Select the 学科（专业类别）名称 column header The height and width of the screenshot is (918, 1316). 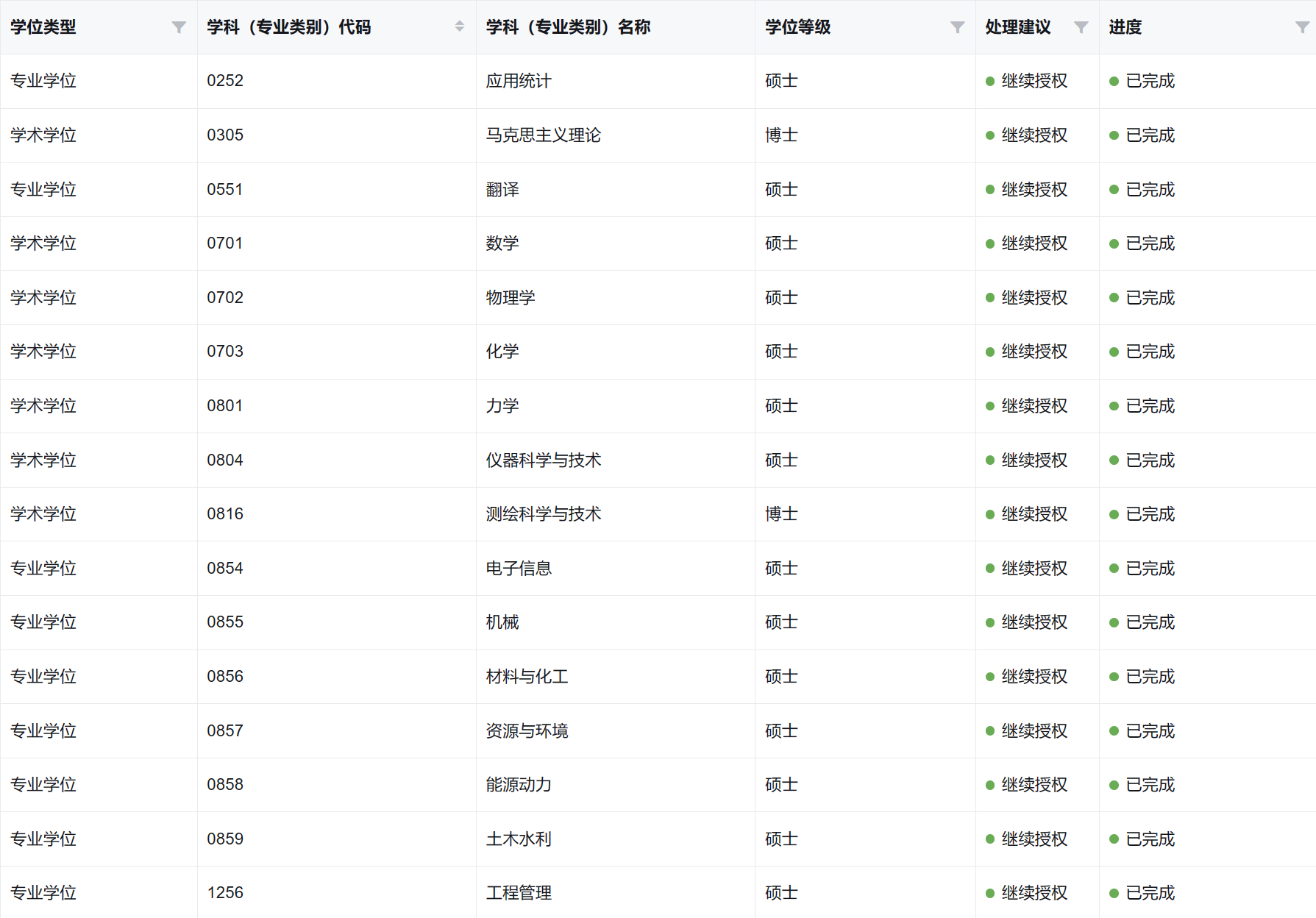coord(569,27)
